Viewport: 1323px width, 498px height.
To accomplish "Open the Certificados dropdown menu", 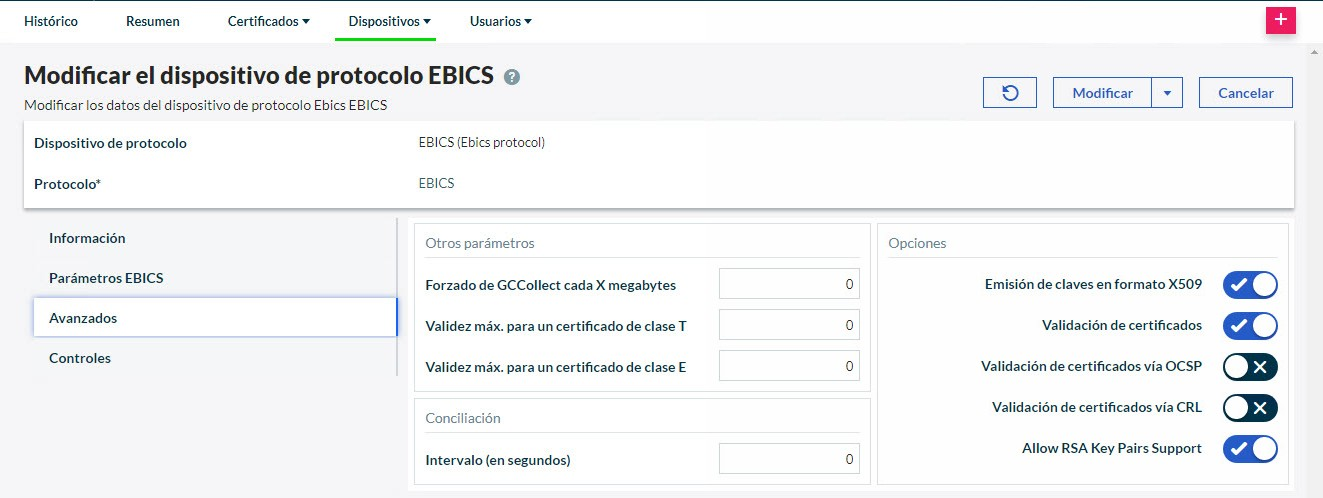I will 268,21.
